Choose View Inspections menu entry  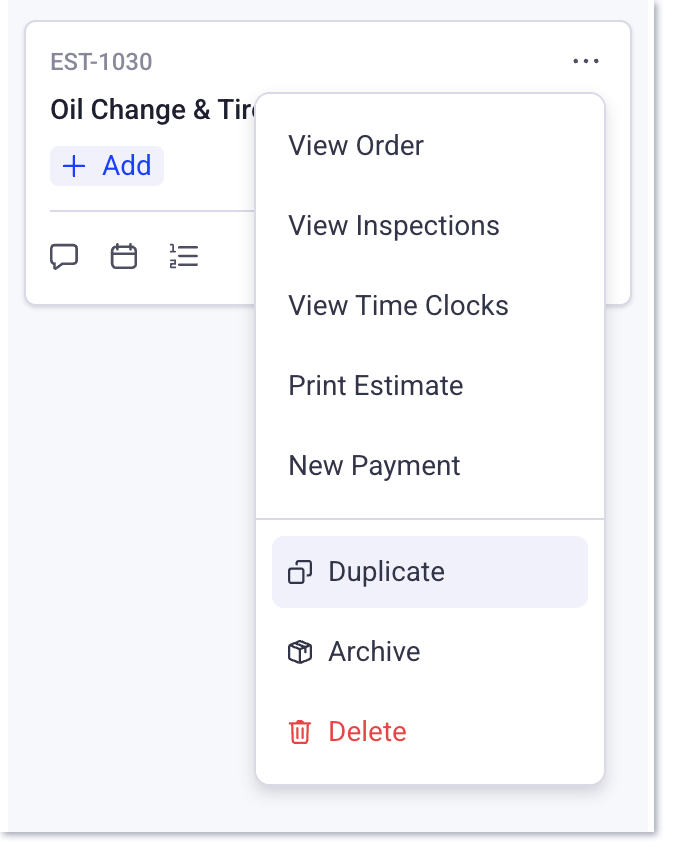(394, 225)
